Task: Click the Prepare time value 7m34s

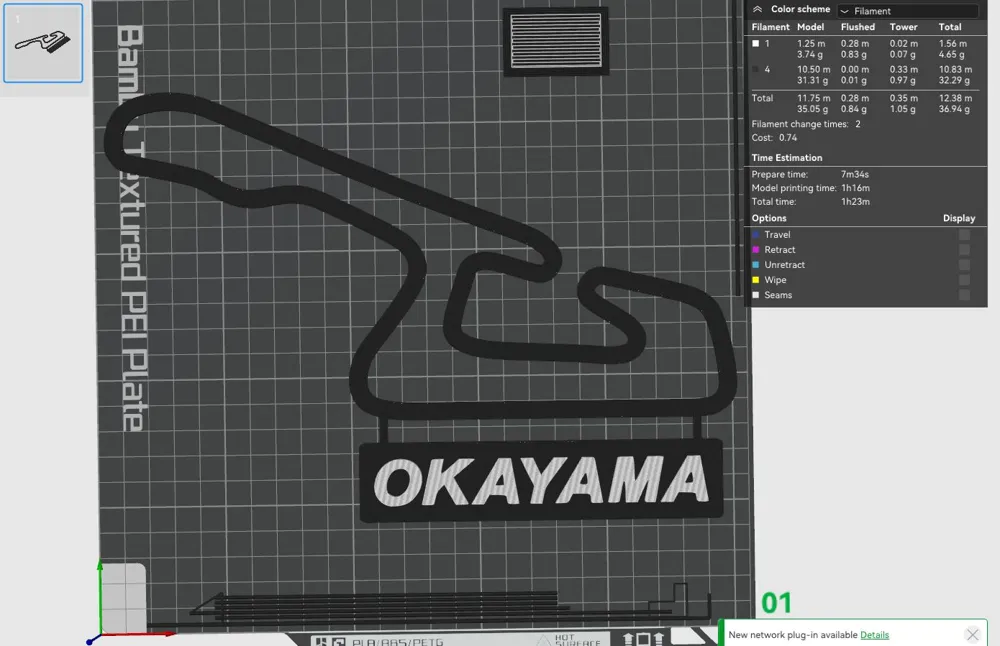Action: coord(855,175)
